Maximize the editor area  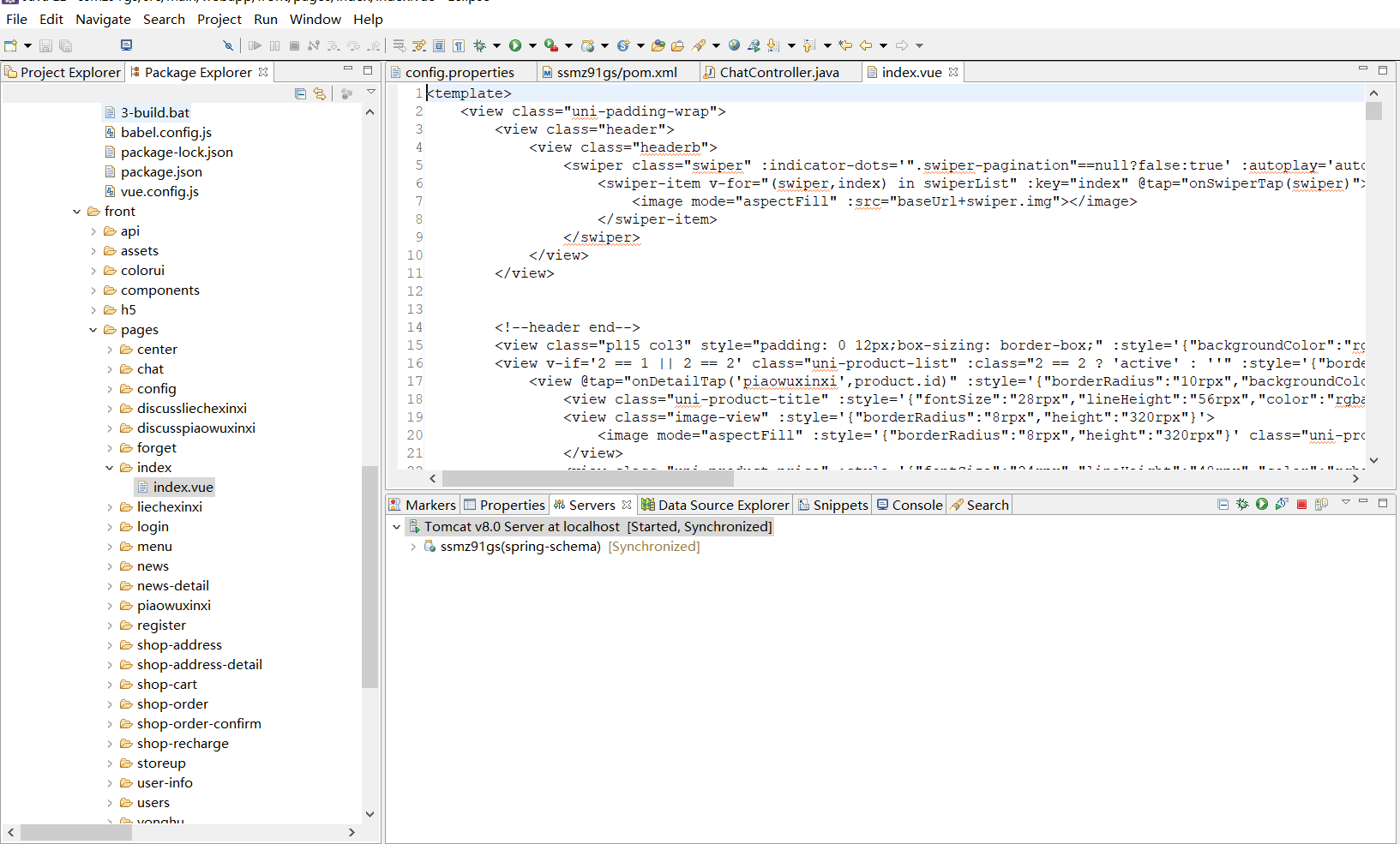(1382, 69)
